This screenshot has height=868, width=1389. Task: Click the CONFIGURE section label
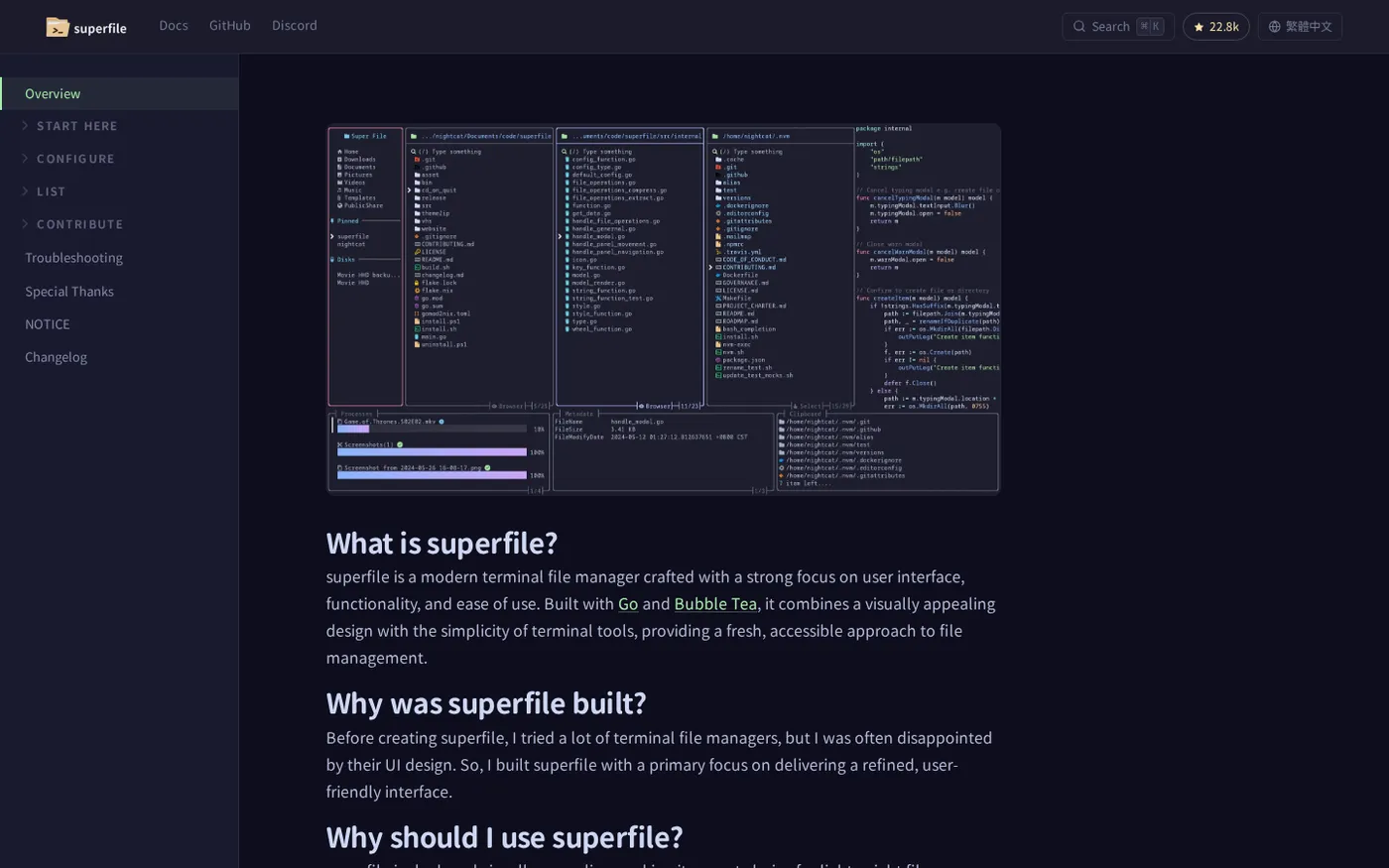click(x=75, y=159)
